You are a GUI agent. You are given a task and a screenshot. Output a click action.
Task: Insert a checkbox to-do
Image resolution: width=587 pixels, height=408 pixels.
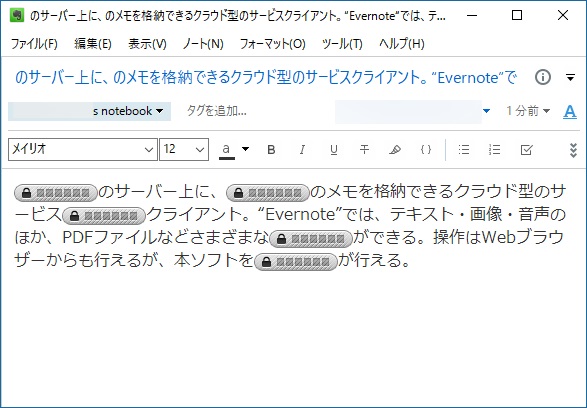tap(526, 150)
